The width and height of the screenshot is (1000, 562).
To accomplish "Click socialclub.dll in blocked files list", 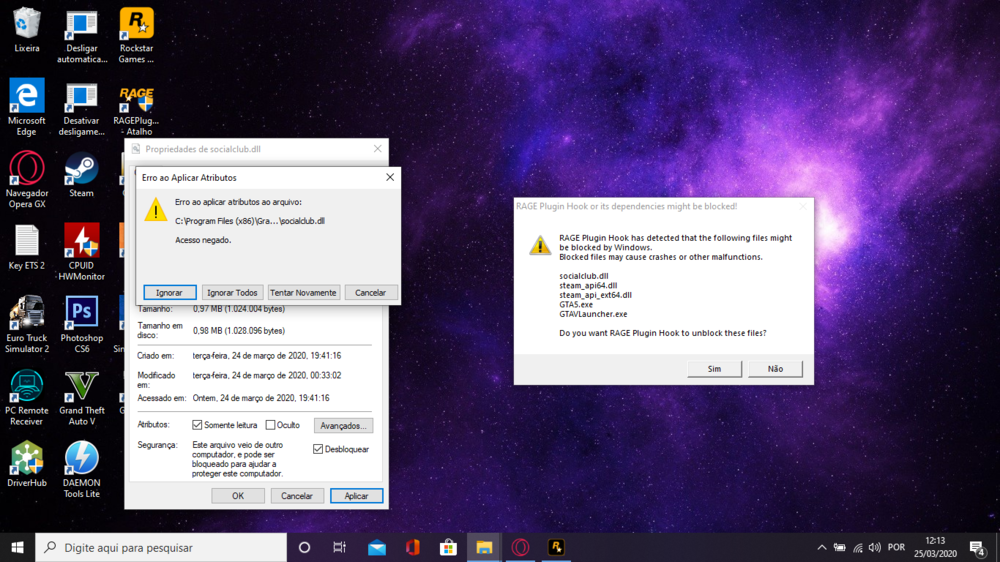I will tap(584, 276).
